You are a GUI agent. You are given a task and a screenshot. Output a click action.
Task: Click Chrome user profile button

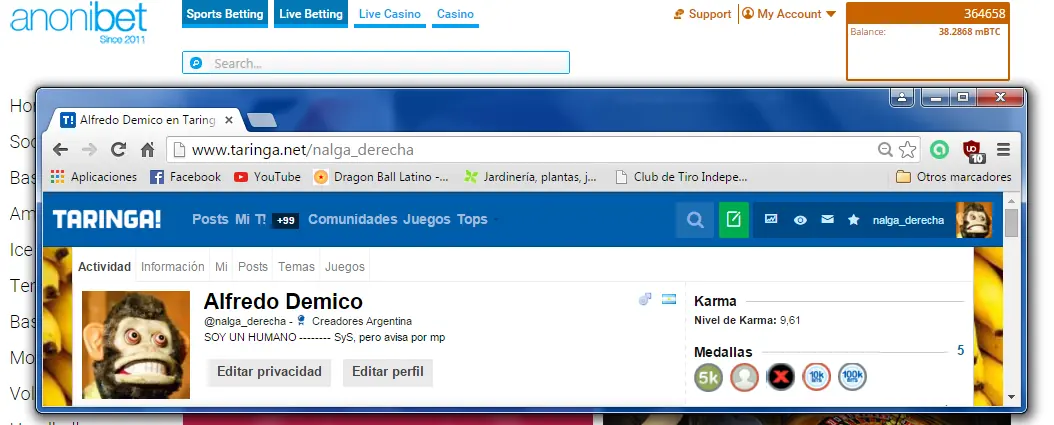point(902,98)
